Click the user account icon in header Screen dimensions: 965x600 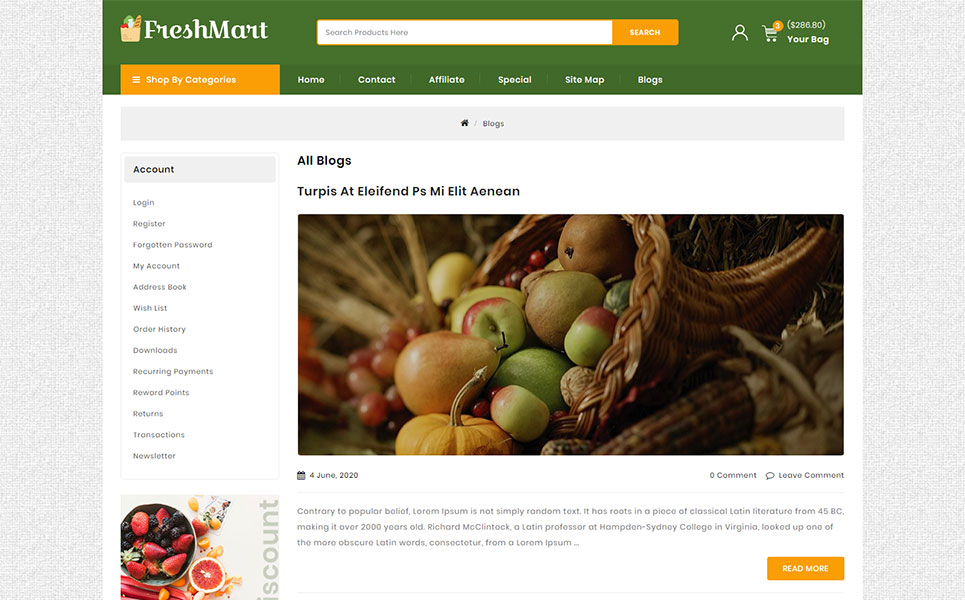click(x=739, y=33)
